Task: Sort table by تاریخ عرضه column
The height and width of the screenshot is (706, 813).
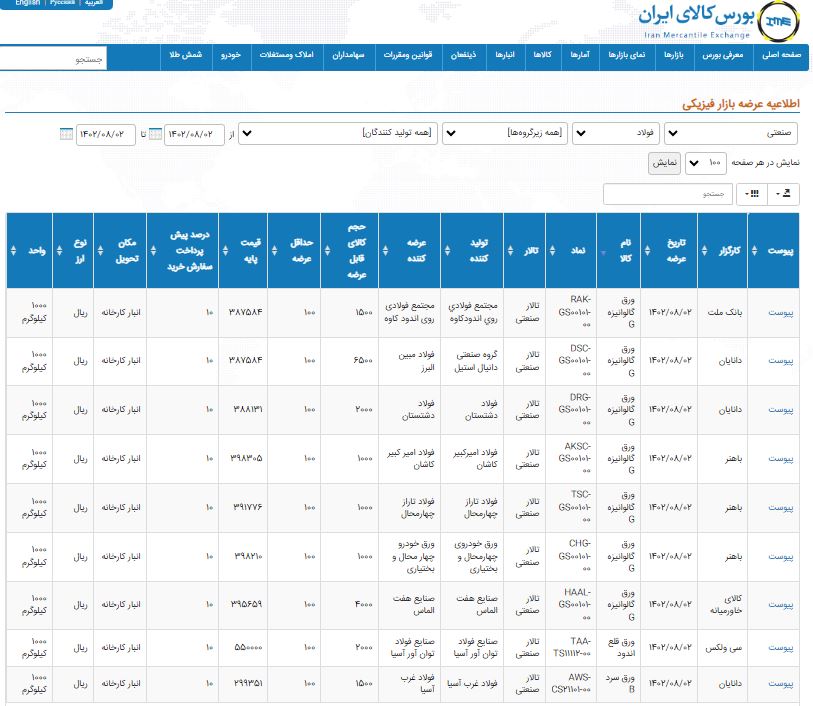Action: click(669, 250)
